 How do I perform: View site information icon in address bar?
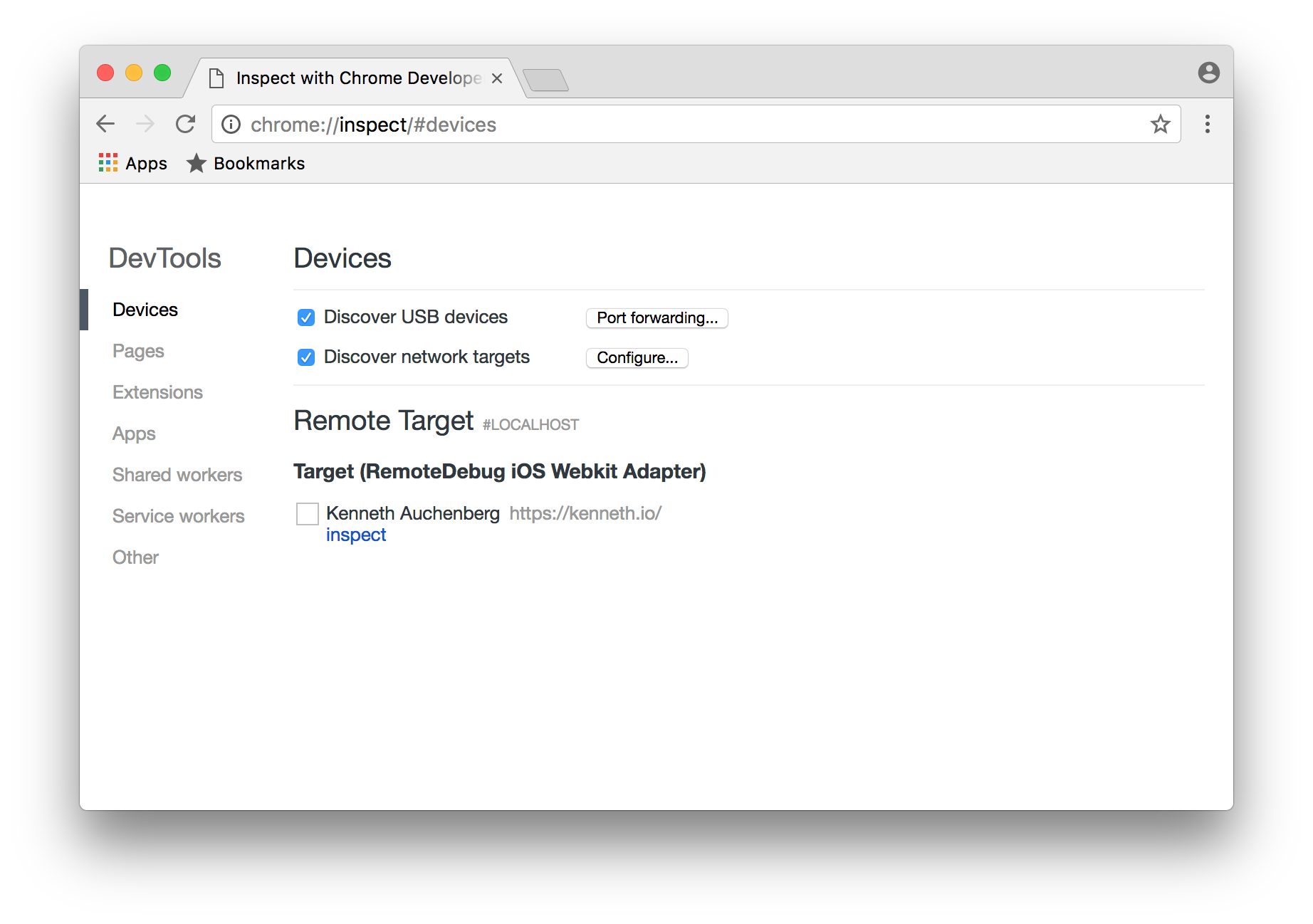[x=231, y=125]
